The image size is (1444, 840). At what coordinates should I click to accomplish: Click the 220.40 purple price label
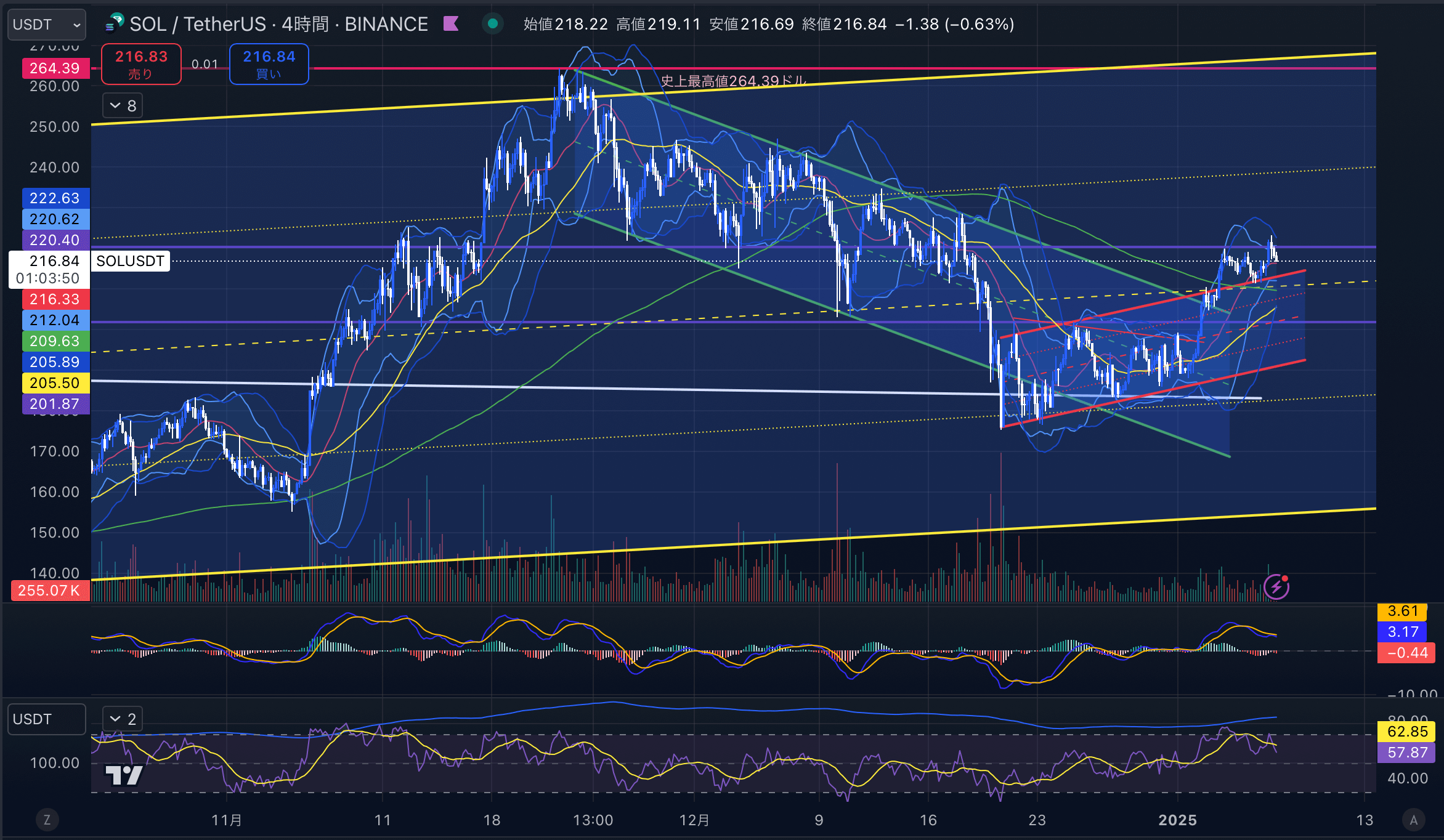55,240
